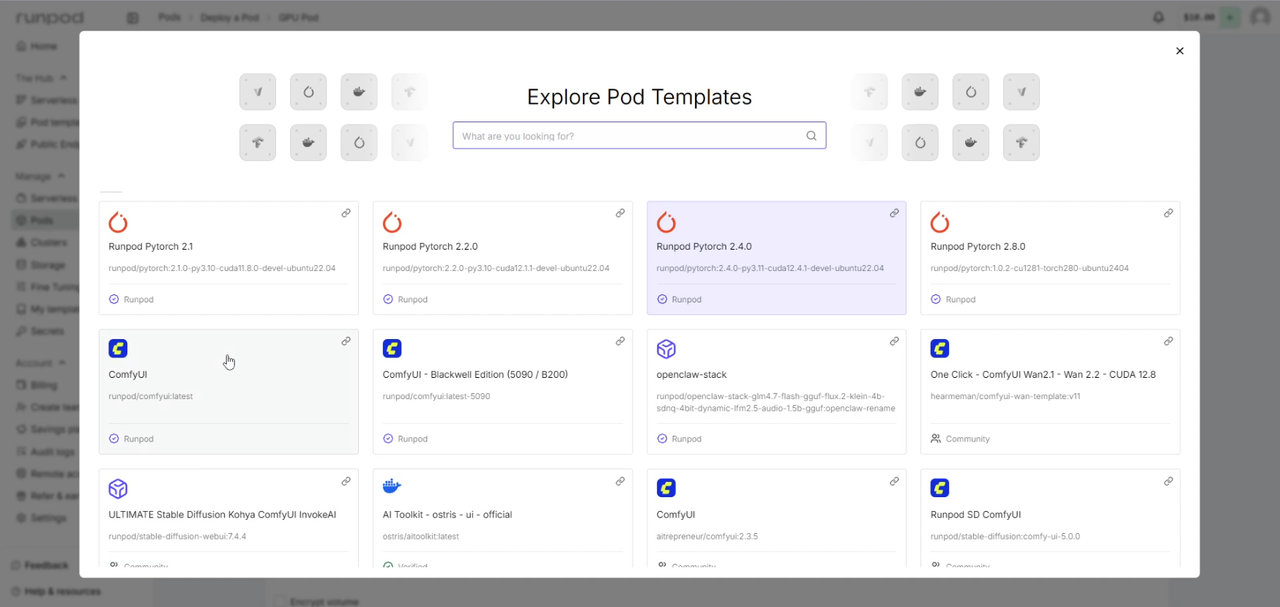Toggle the Encrypt volume checkbox behind dialog
This screenshot has height=607, width=1280.
[x=281, y=601]
